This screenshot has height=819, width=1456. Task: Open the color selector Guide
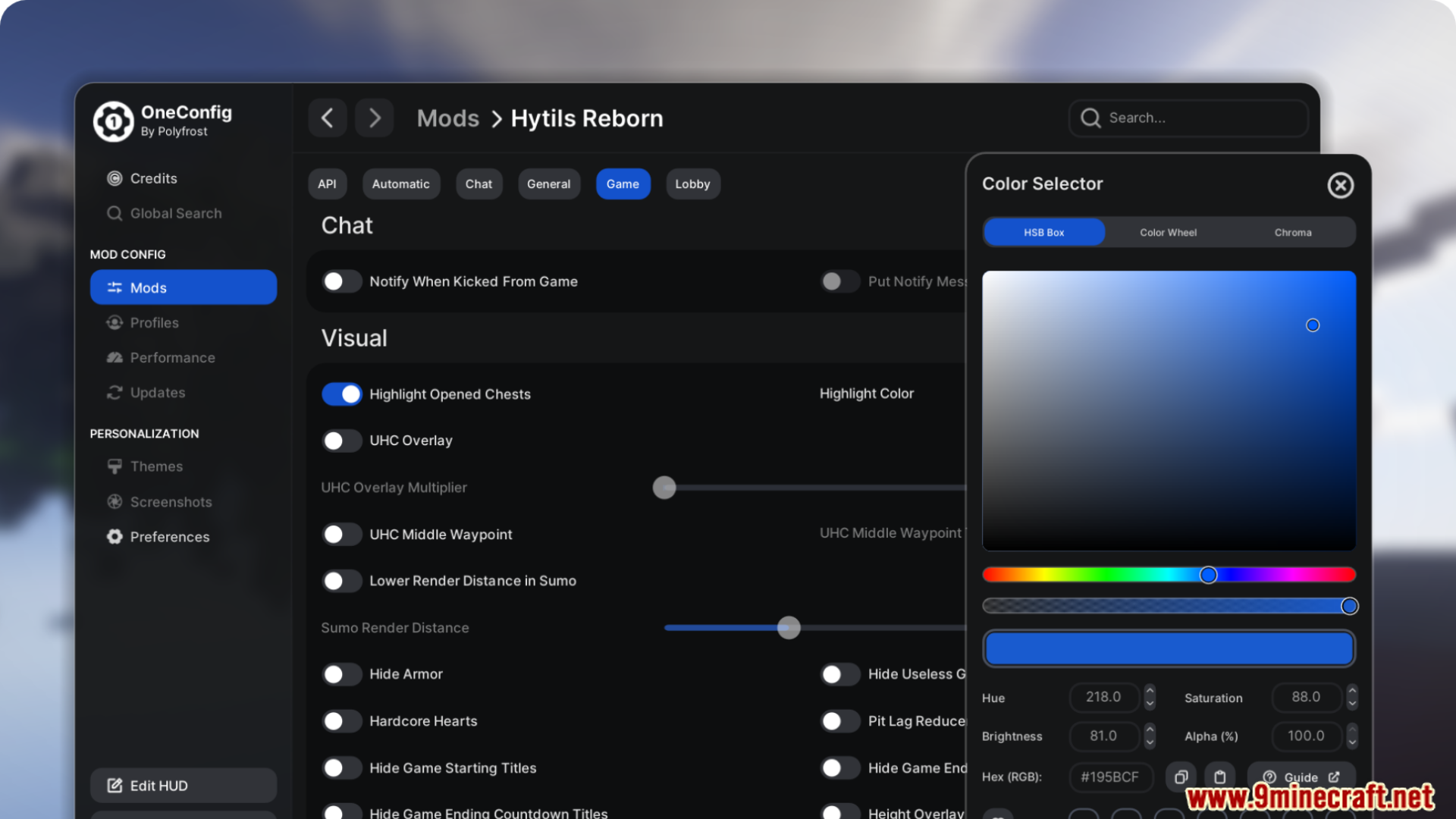pos(1301,777)
